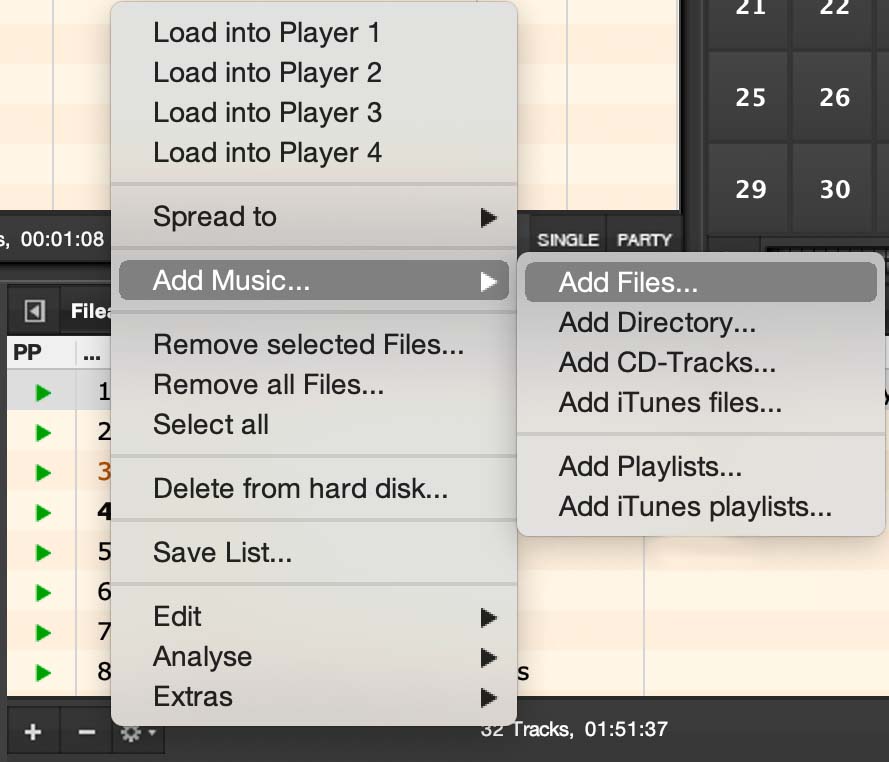
Task: Enable SINGLE playback mode
Action: coord(567,240)
